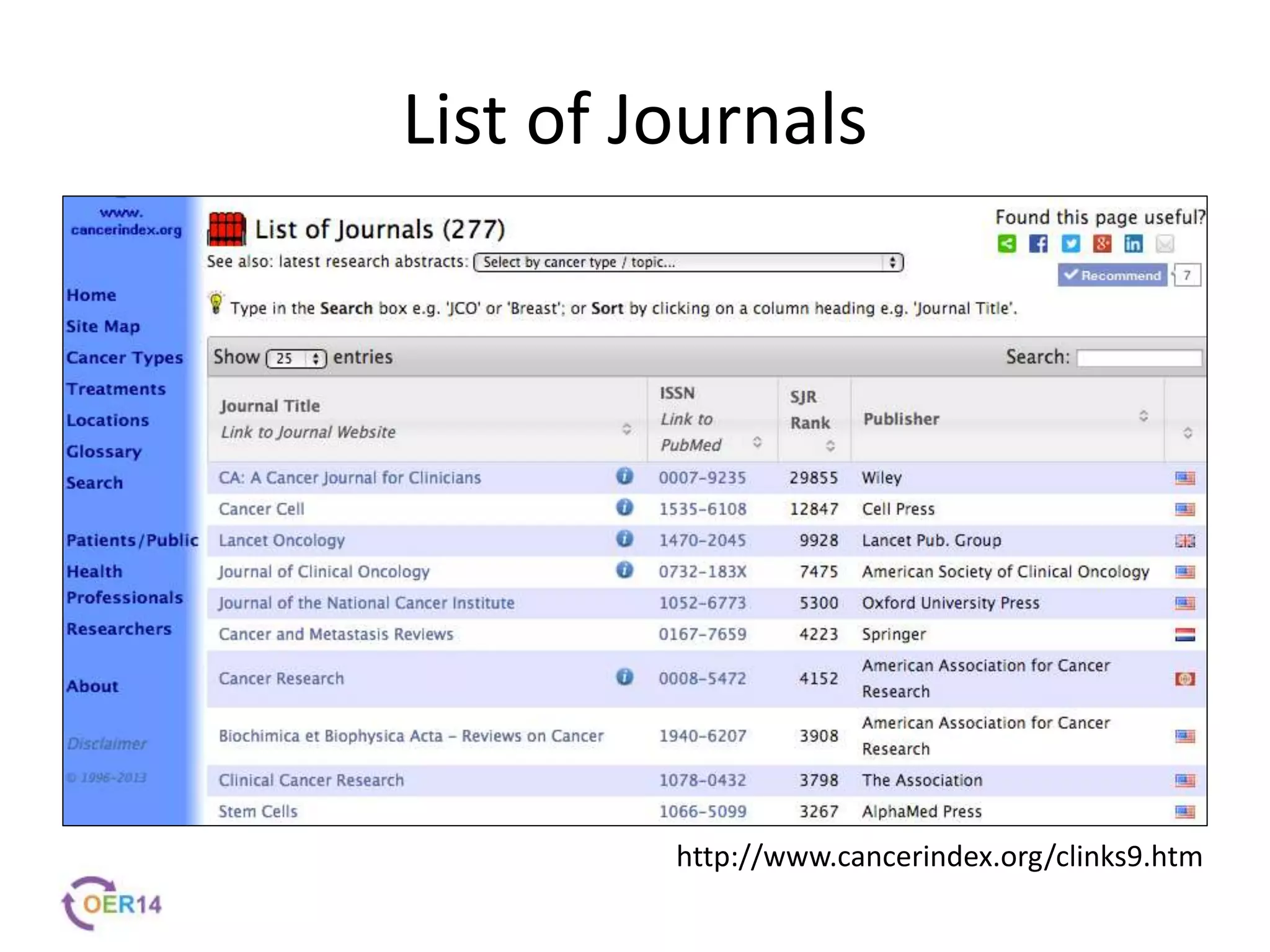Click the UK flag in Lancet Pub. Group row
Screen dimensions: 1270x952
click(x=1185, y=541)
